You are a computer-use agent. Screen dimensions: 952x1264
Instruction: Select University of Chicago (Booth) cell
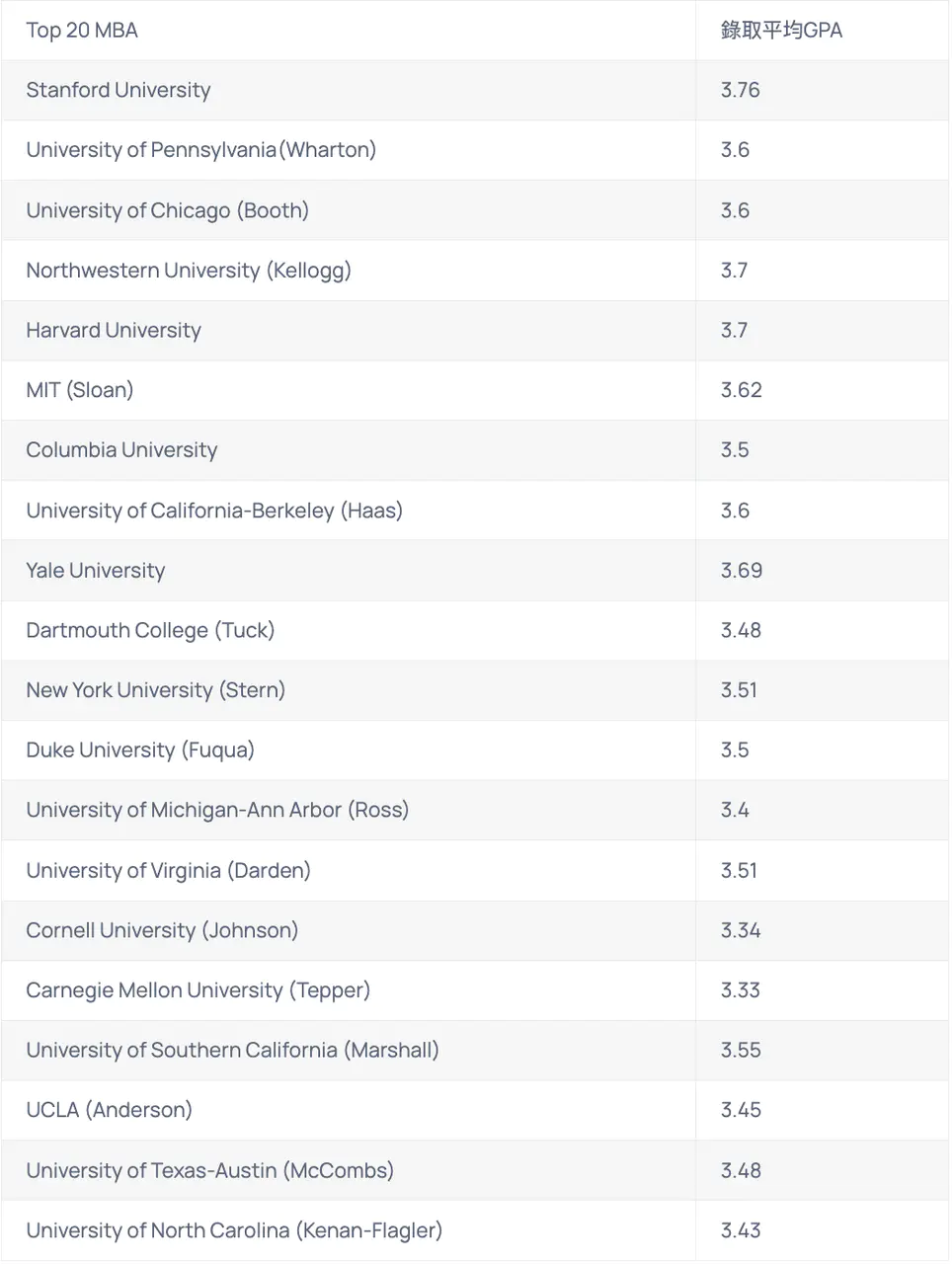[167, 210]
